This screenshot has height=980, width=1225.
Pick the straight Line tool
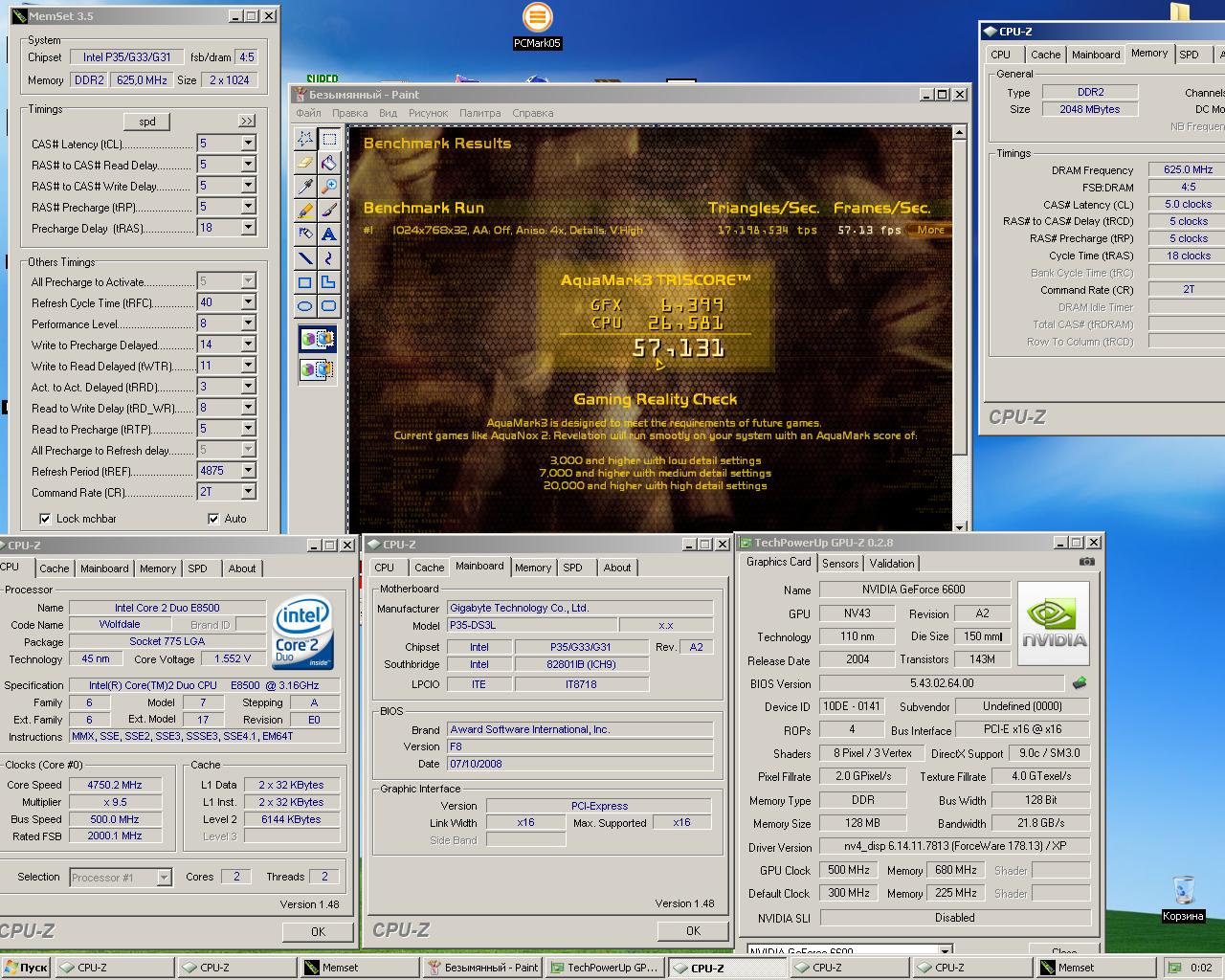pos(305,258)
